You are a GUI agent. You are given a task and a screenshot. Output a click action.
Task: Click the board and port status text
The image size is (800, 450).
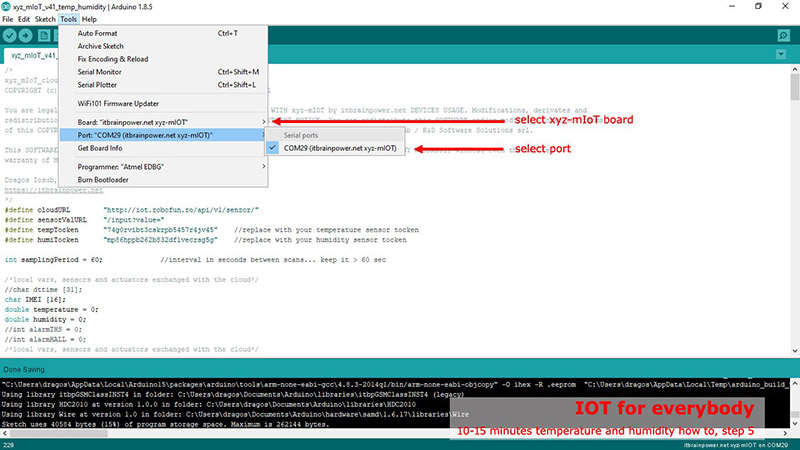735,445
